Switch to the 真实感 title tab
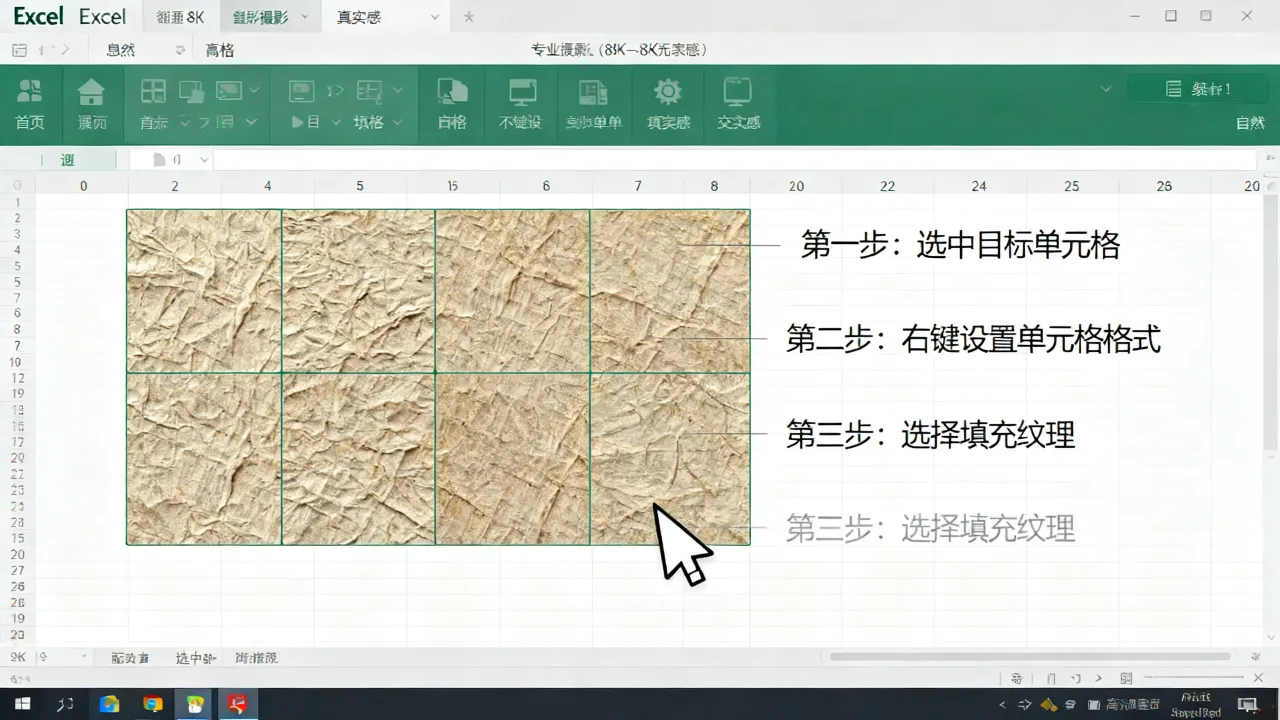 click(x=359, y=17)
